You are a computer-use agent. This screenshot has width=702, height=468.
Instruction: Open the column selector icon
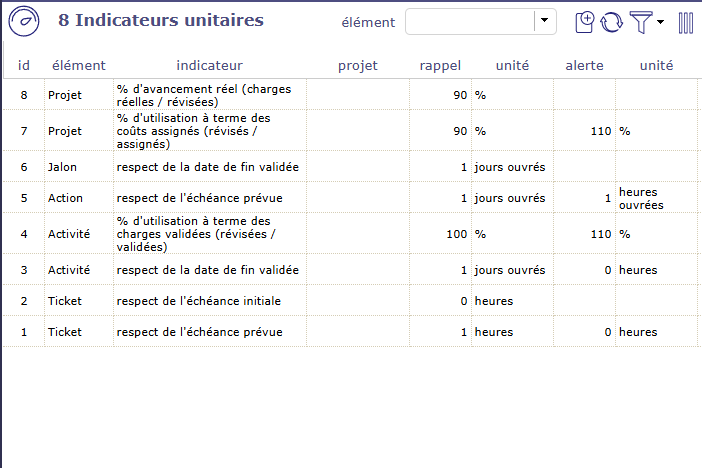click(x=685, y=22)
